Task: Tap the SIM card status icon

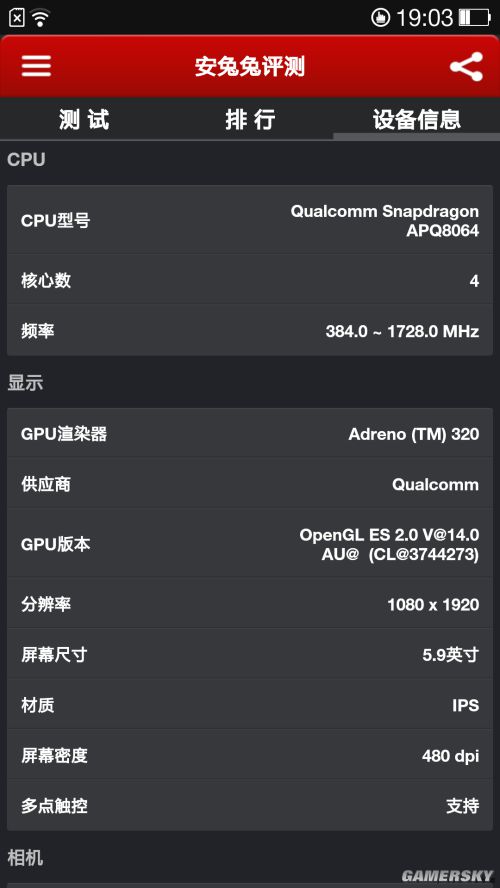Action: coord(17,18)
